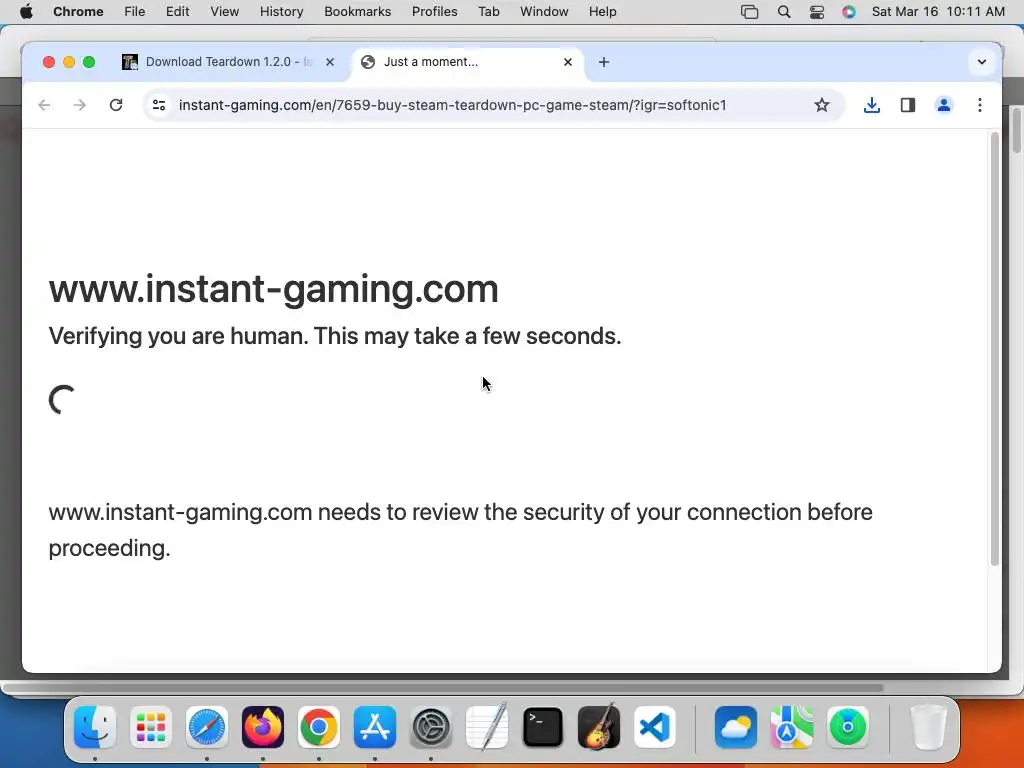Reload the page with refresh icon
1024x768 pixels.
point(116,105)
